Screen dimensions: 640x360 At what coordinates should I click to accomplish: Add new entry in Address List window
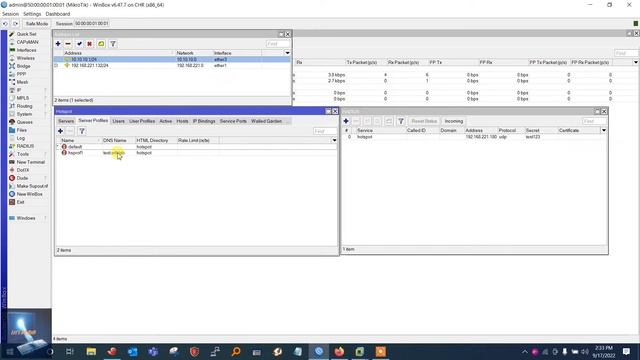(58, 44)
